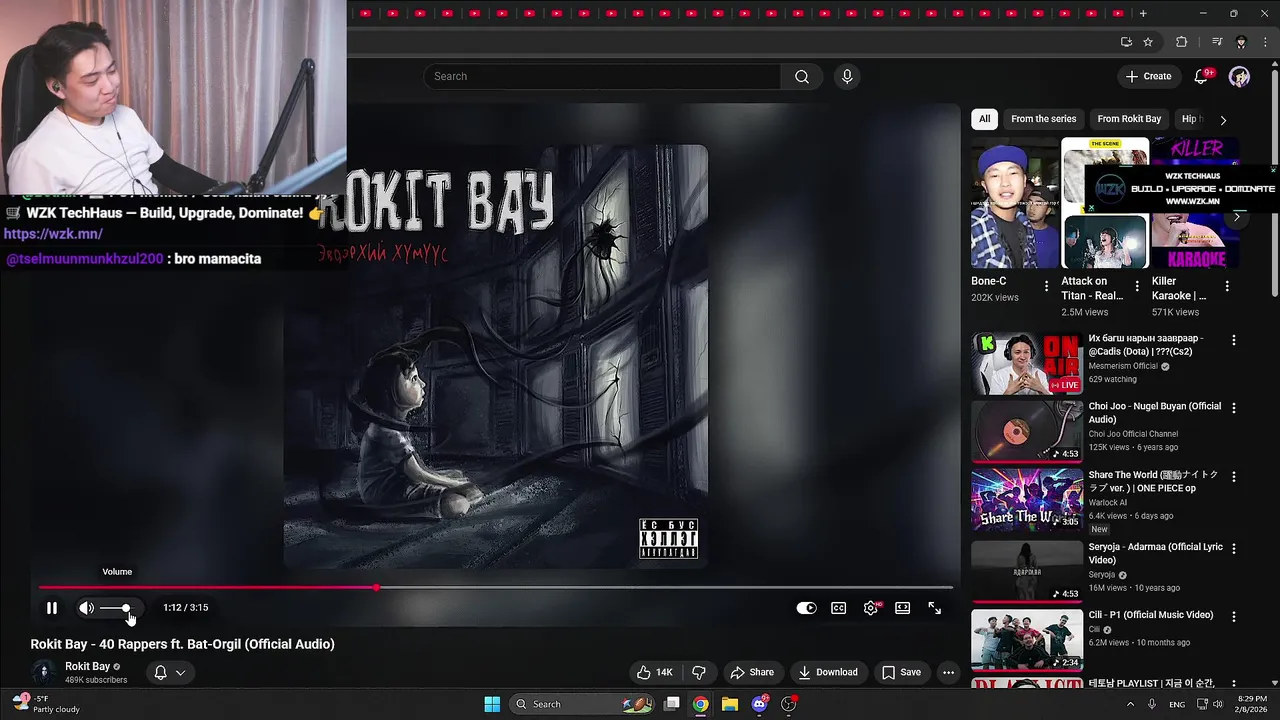The image size is (1280, 720).
Task: Open YouTube account avatar menu
Action: 1239,77
